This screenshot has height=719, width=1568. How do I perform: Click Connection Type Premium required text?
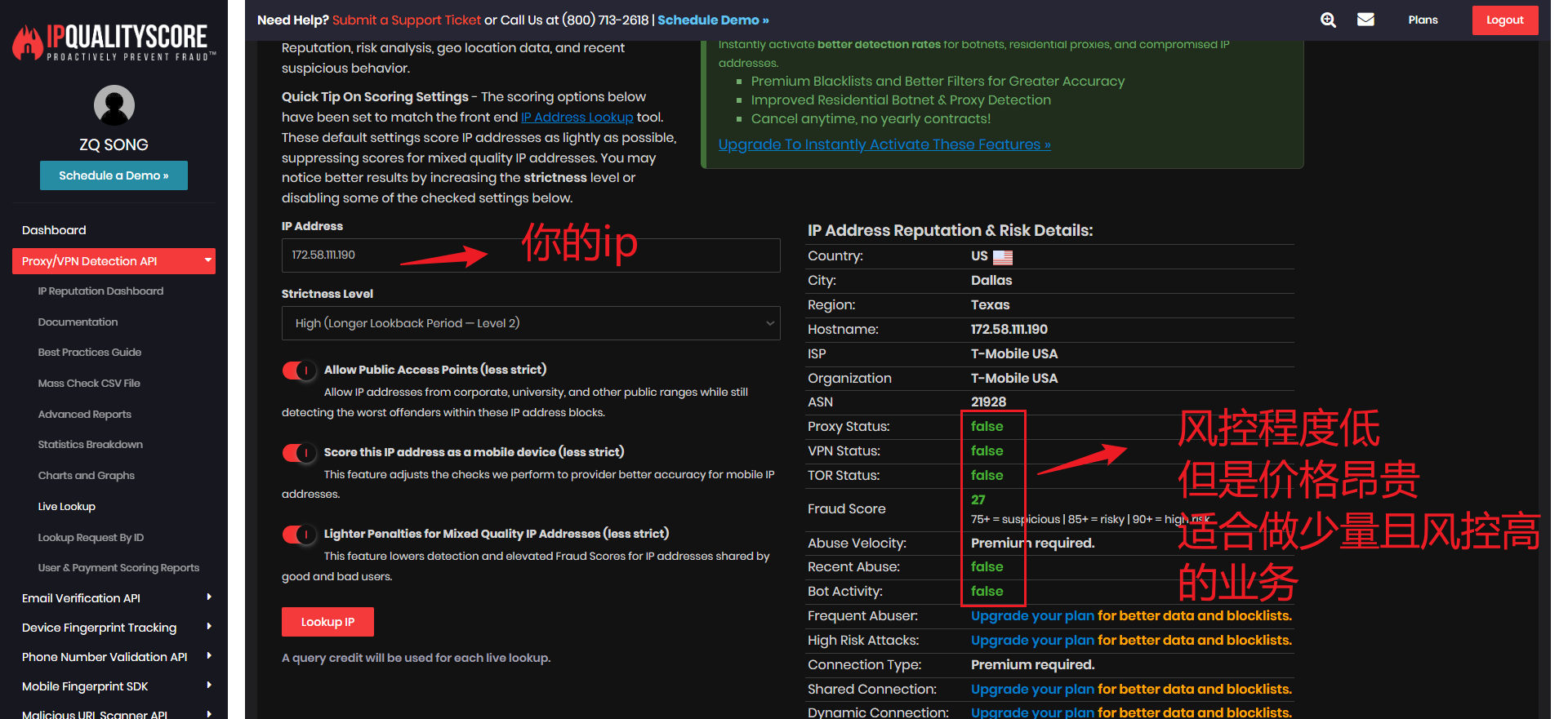1032,665
